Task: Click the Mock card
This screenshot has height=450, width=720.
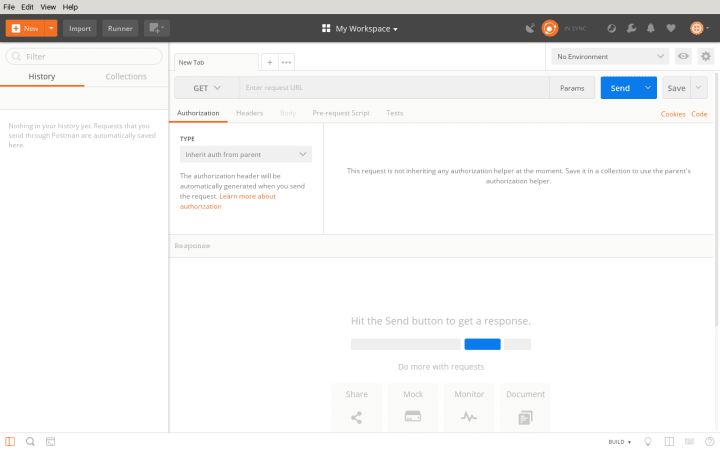Action: pos(413,407)
